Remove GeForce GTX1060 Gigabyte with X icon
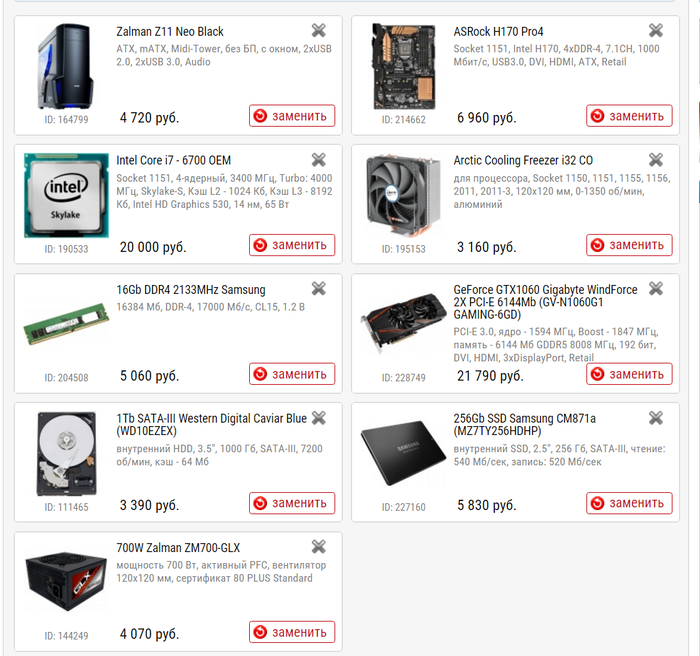This screenshot has width=700, height=656. (655, 288)
